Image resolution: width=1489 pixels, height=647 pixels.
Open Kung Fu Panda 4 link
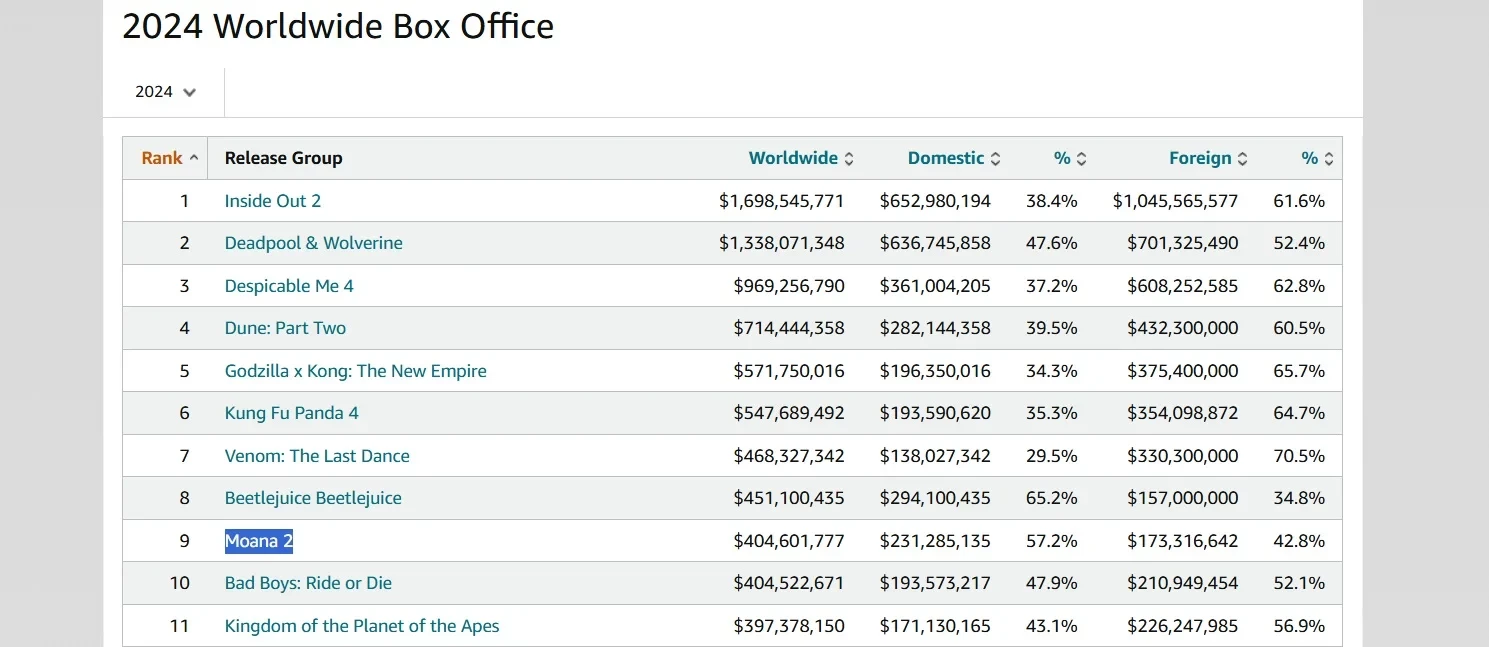coord(291,413)
